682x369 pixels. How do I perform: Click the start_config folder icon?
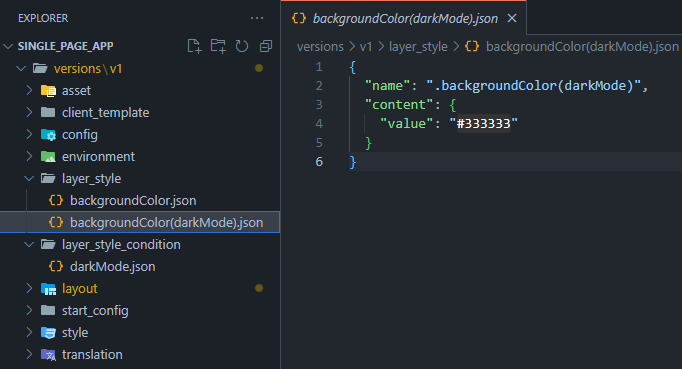coord(48,310)
